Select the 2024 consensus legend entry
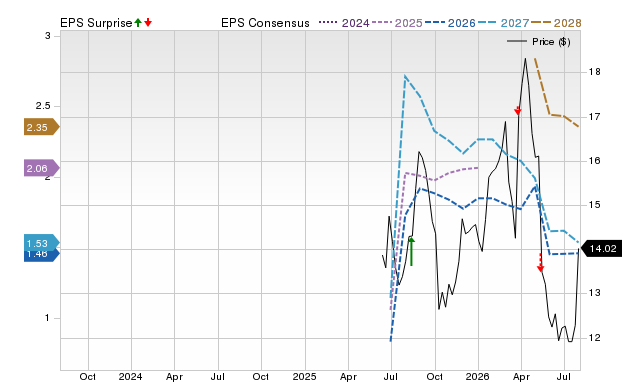Image resolution: width=640 pixels, height=382 pixels. 344,23
